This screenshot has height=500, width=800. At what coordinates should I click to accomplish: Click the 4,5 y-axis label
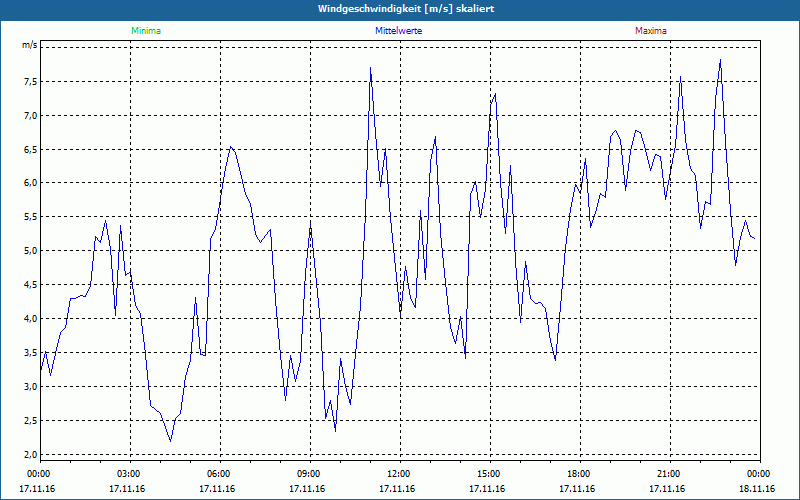(x=30, y=285)
